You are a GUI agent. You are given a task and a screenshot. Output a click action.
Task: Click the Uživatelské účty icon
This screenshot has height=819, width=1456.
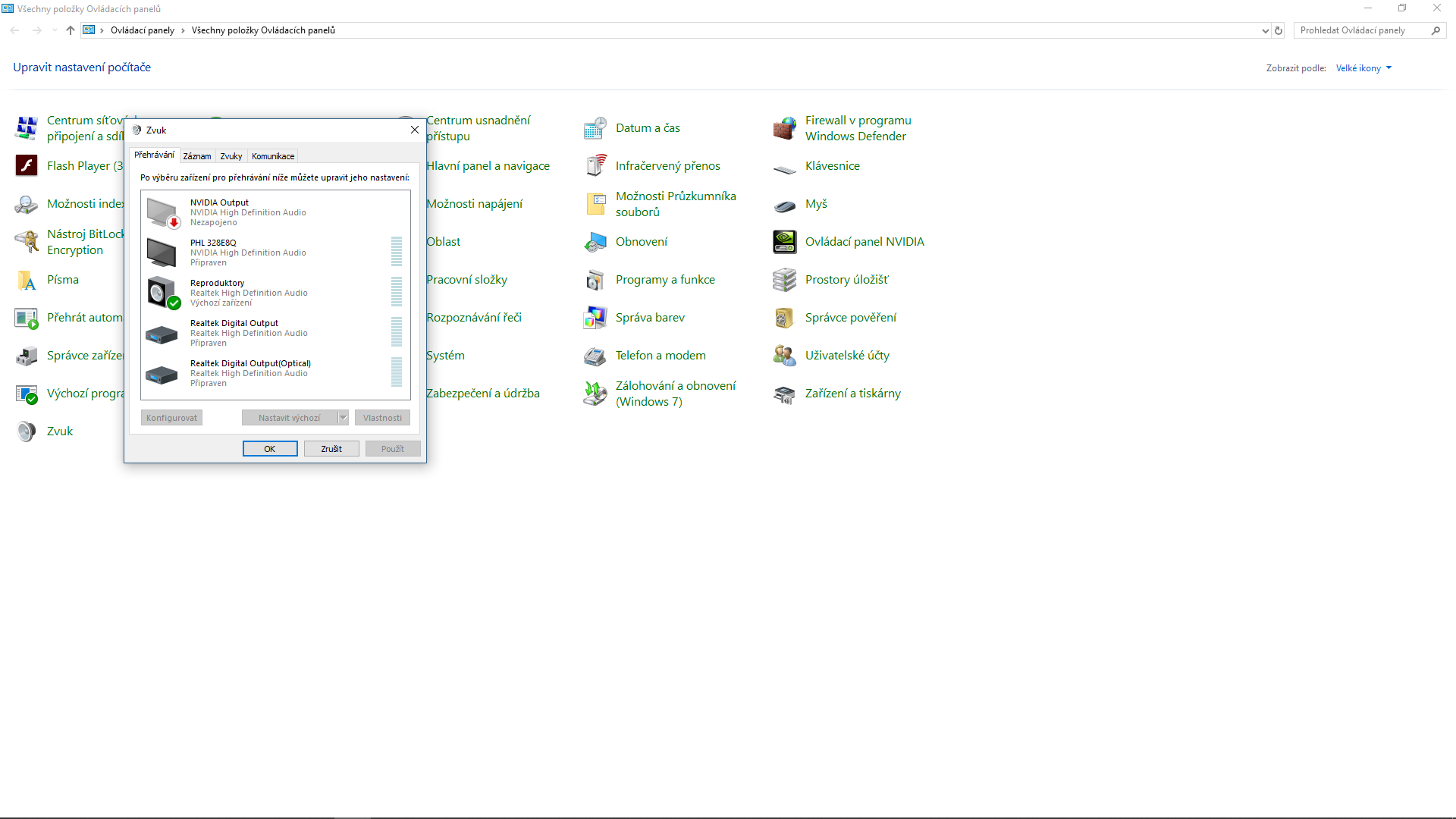point(785,356)
